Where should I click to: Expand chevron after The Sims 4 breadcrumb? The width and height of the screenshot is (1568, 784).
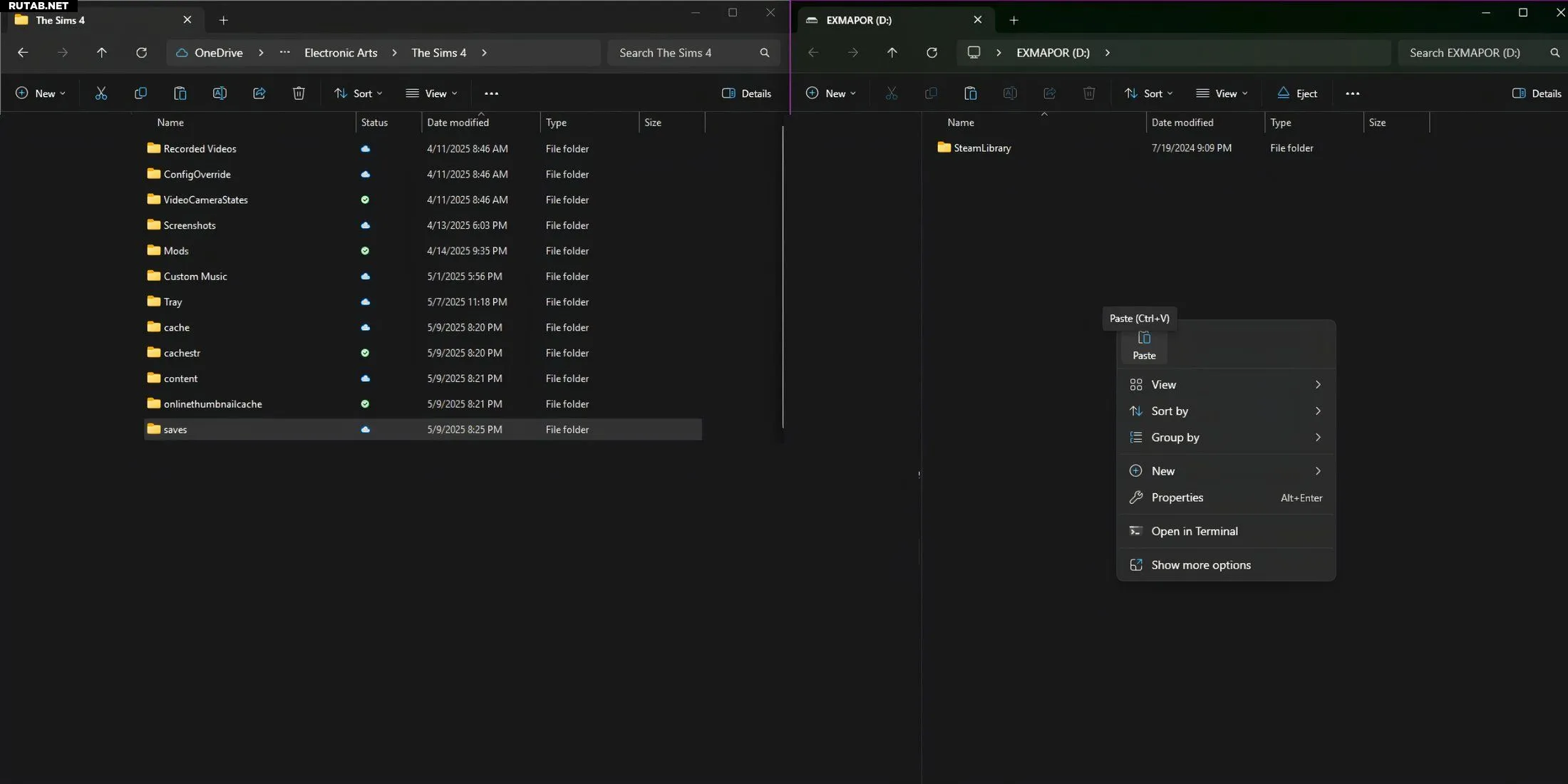[485, 53]
